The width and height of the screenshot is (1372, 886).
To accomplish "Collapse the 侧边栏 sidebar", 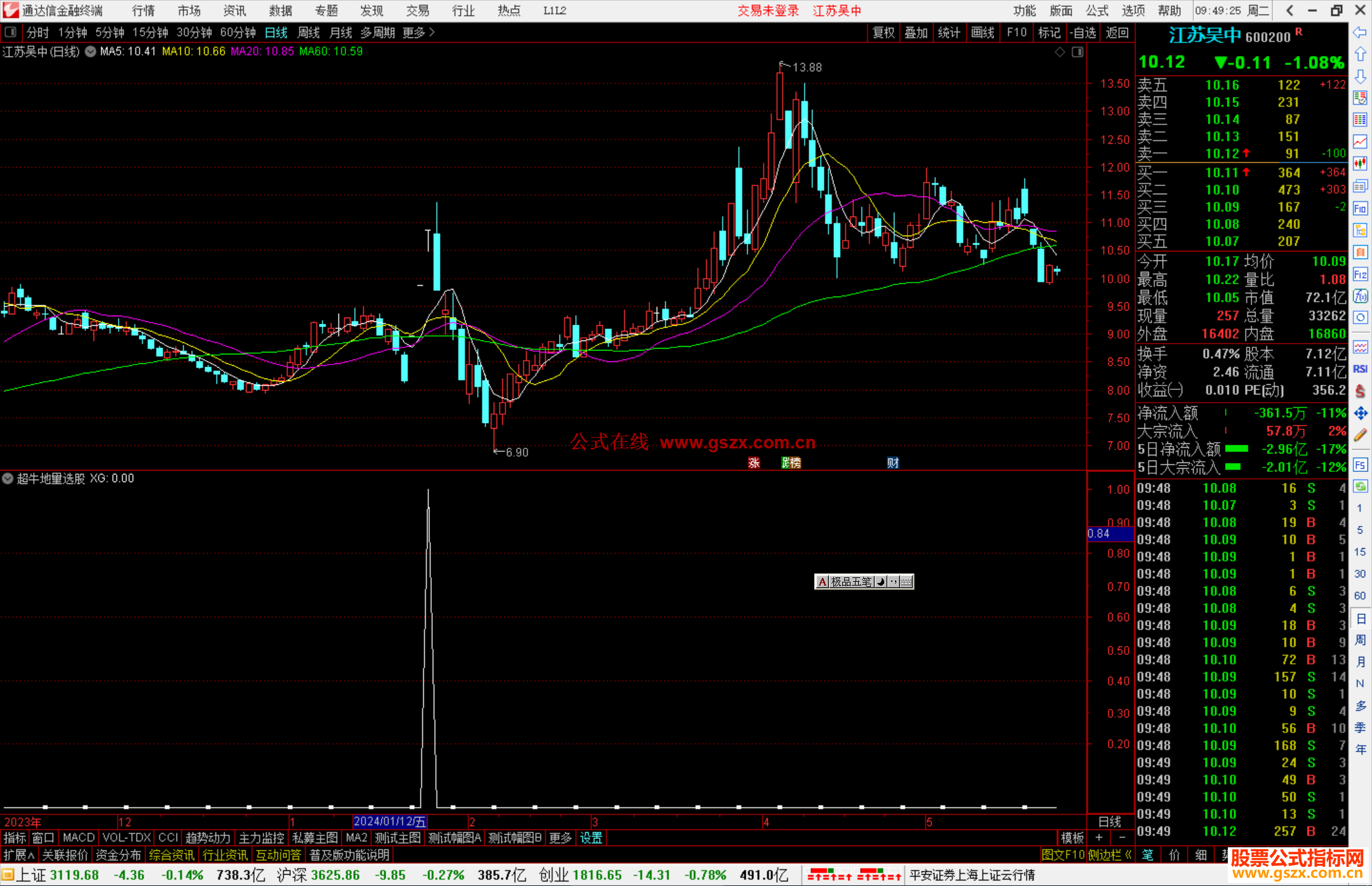I will pyautogui.click(x=1110, y=855).
